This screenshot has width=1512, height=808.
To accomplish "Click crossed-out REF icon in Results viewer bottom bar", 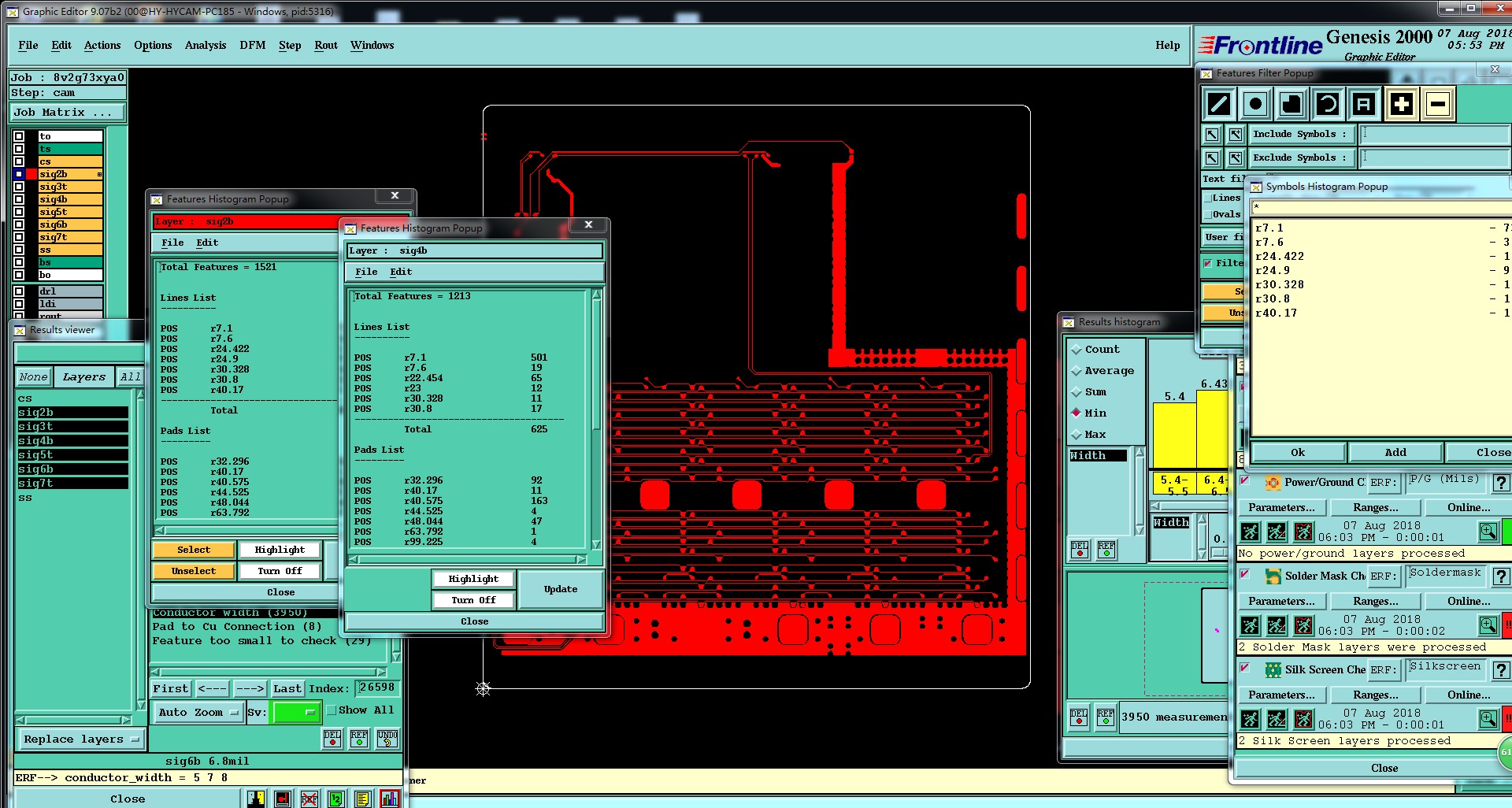I will pyautogui.click(x=309, y=799).
